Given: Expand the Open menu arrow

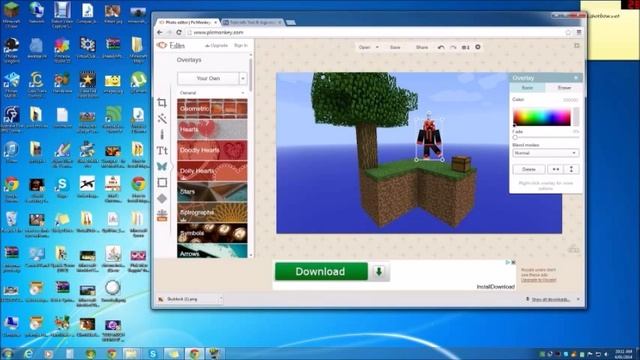Looking at the screenshot, I should click(x=377, y=47).
